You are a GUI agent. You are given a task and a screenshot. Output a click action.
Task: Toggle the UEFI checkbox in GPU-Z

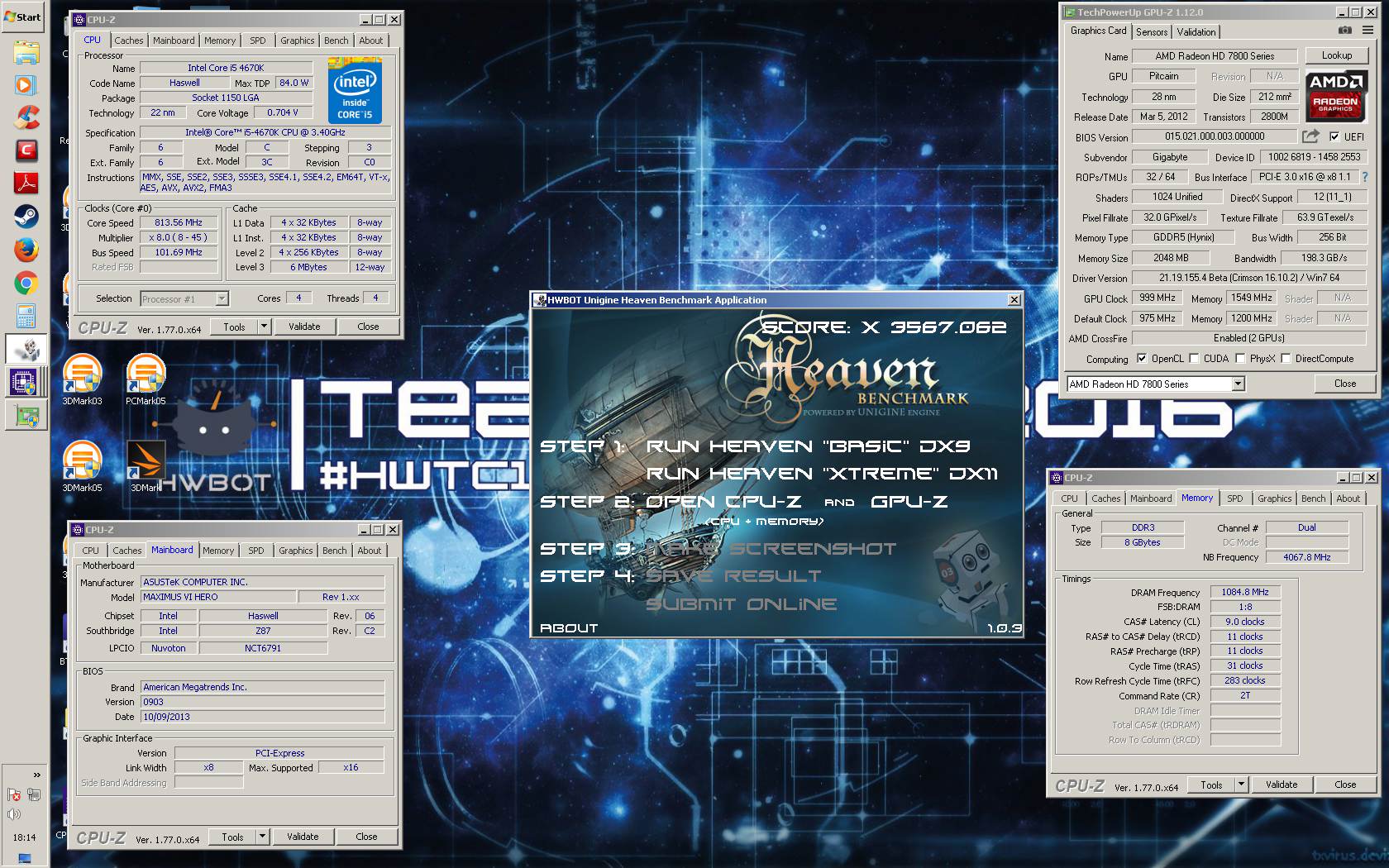tap(1334, 137)
